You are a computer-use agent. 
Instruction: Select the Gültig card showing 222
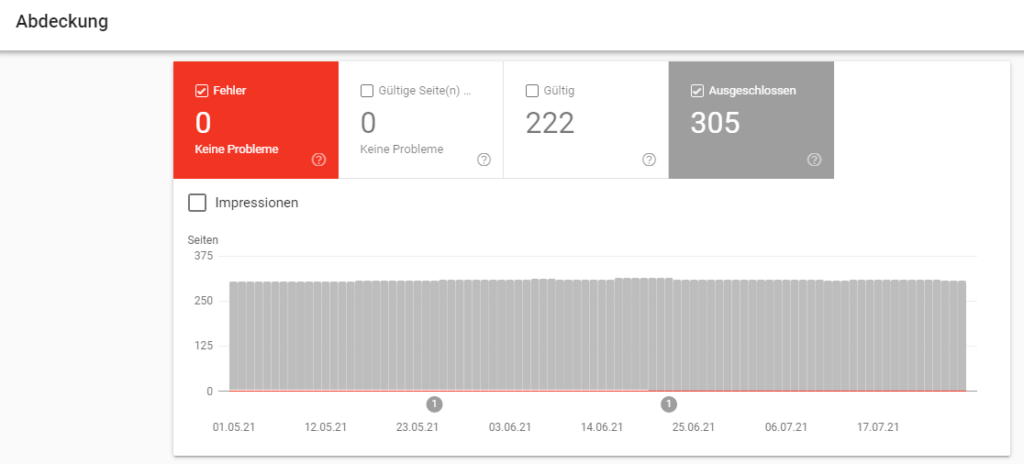pyautogui.click(x=585, y=122)
